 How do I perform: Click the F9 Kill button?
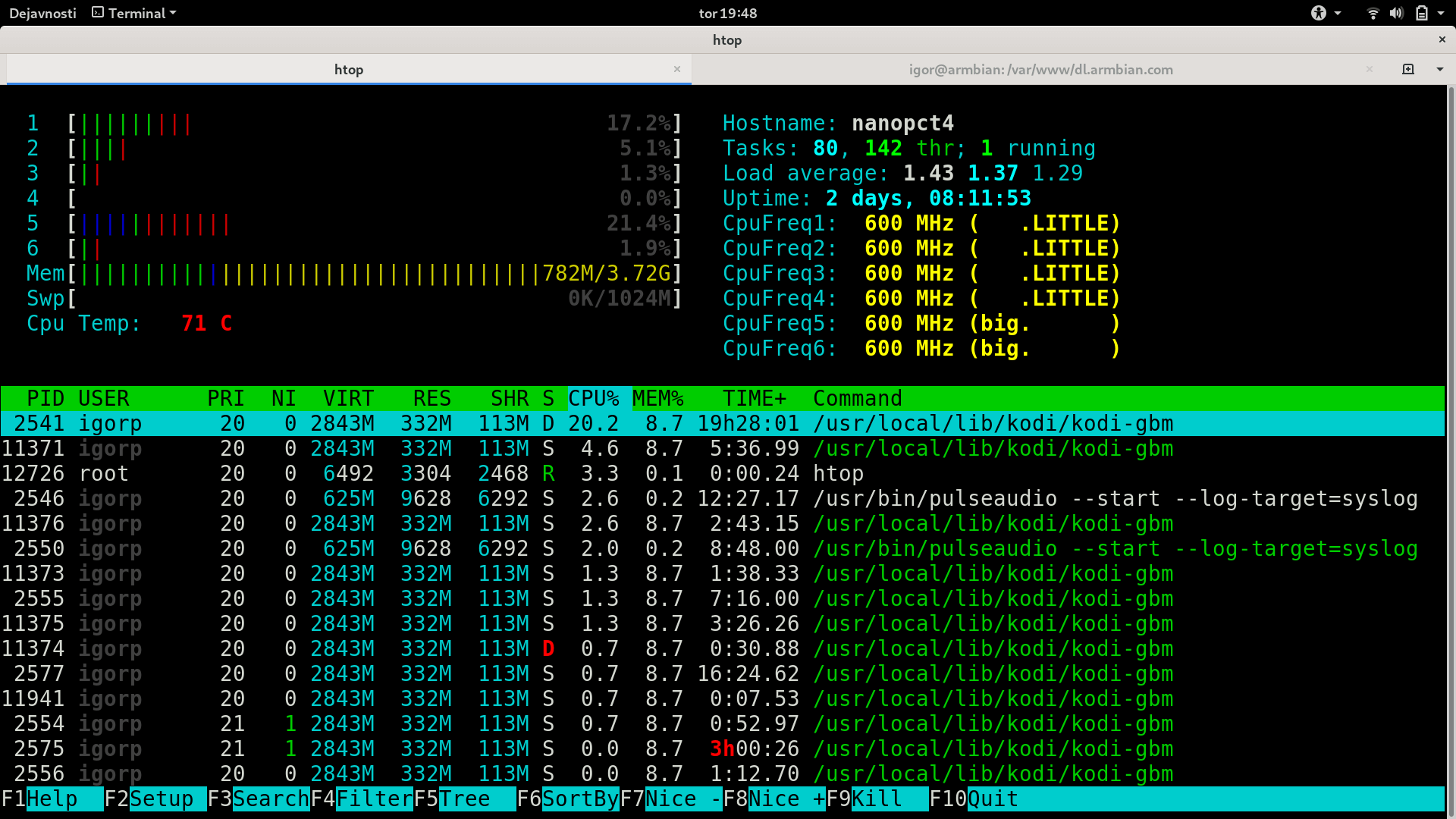(877, 799)
